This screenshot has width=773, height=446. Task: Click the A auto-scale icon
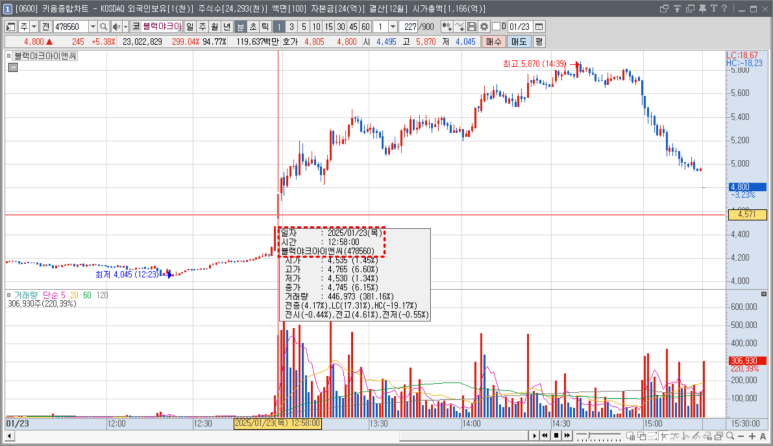(763, 436)
